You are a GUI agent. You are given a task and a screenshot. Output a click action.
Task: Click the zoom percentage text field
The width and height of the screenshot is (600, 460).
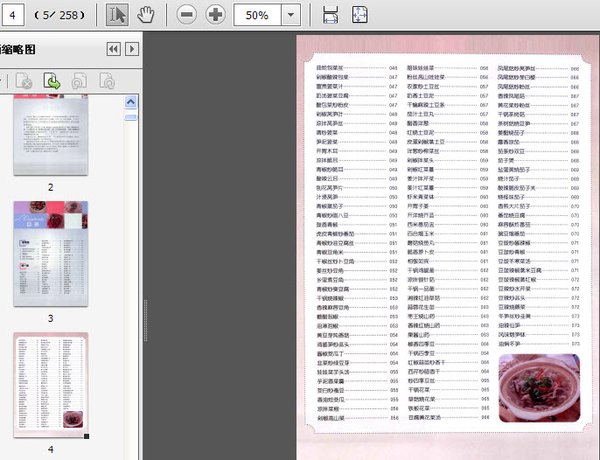(x=257, y=15)
